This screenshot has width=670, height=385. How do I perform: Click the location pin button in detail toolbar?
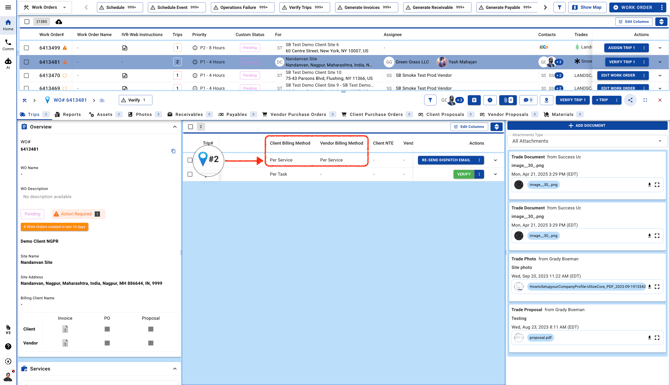[x=547, y=100]
